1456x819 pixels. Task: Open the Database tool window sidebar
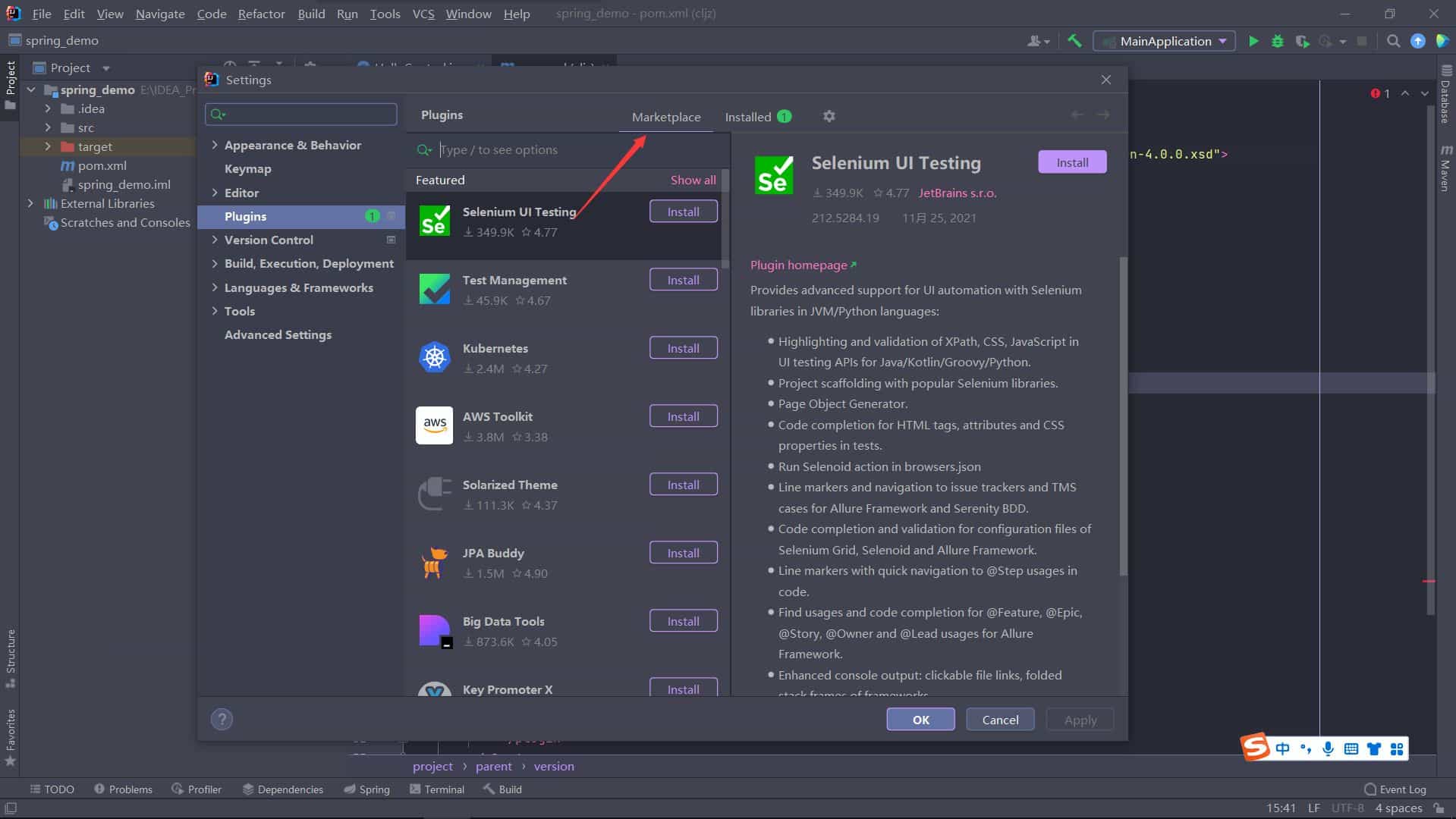[x=1445, y=95]
